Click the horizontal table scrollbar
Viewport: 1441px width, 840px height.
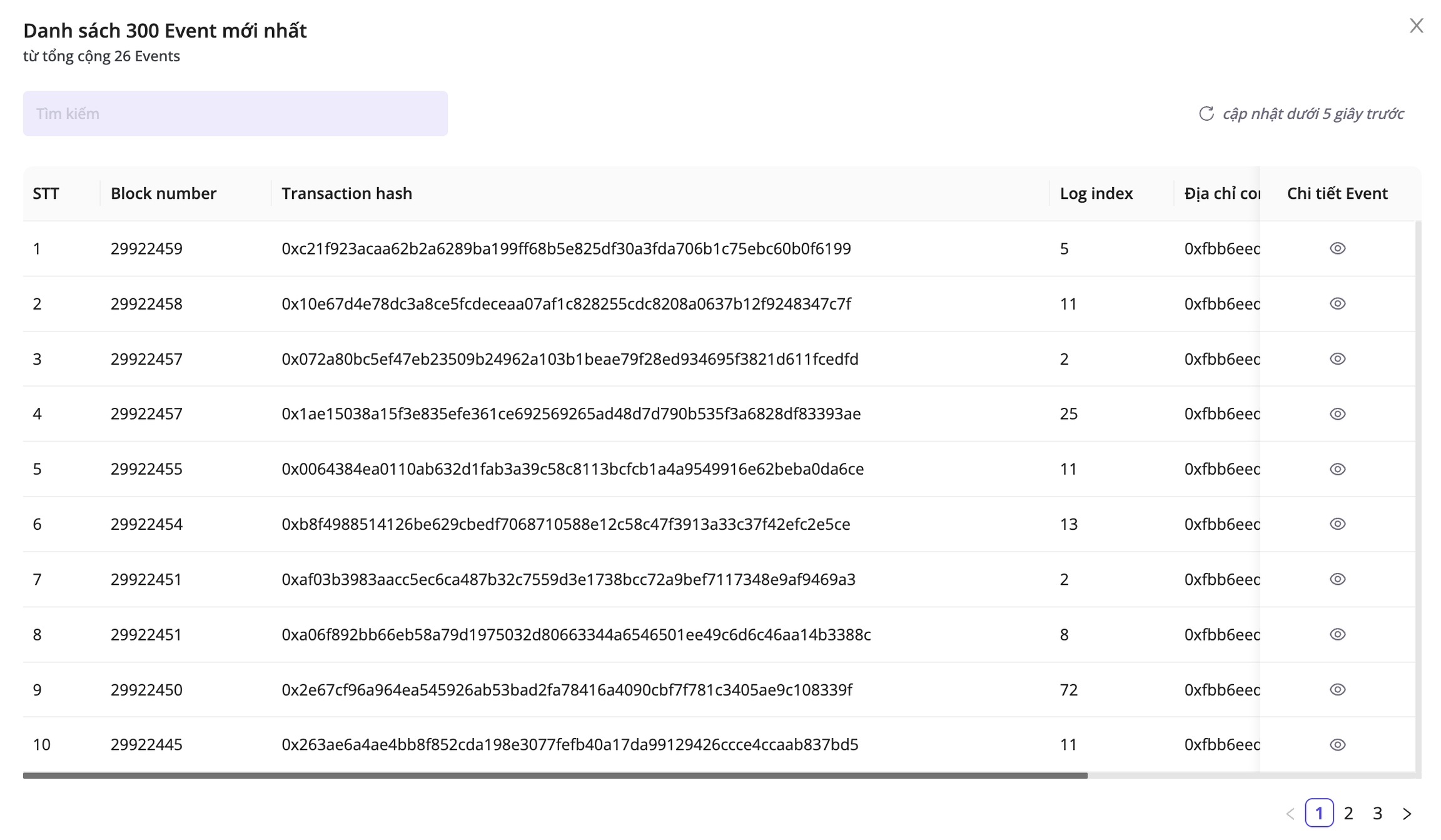555,776
